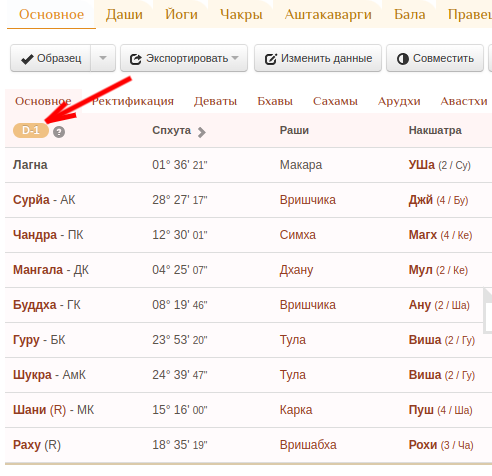Viewport: 492px width, 476px height.
Task: Click the Рохи nakshatra link
Action: click(422, 445)
